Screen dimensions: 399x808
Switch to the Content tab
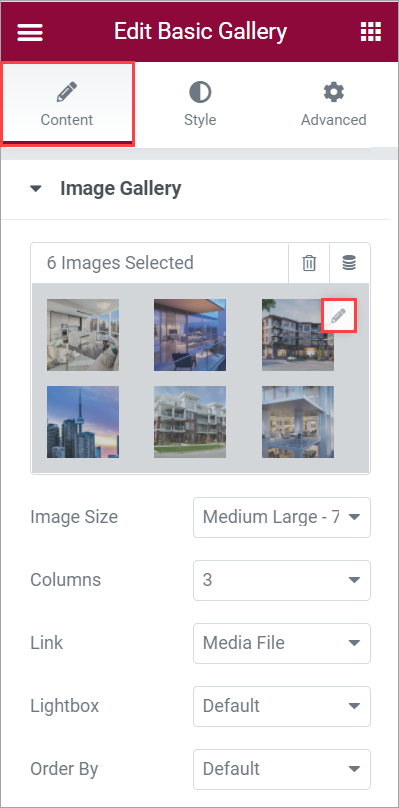(67, 105)
